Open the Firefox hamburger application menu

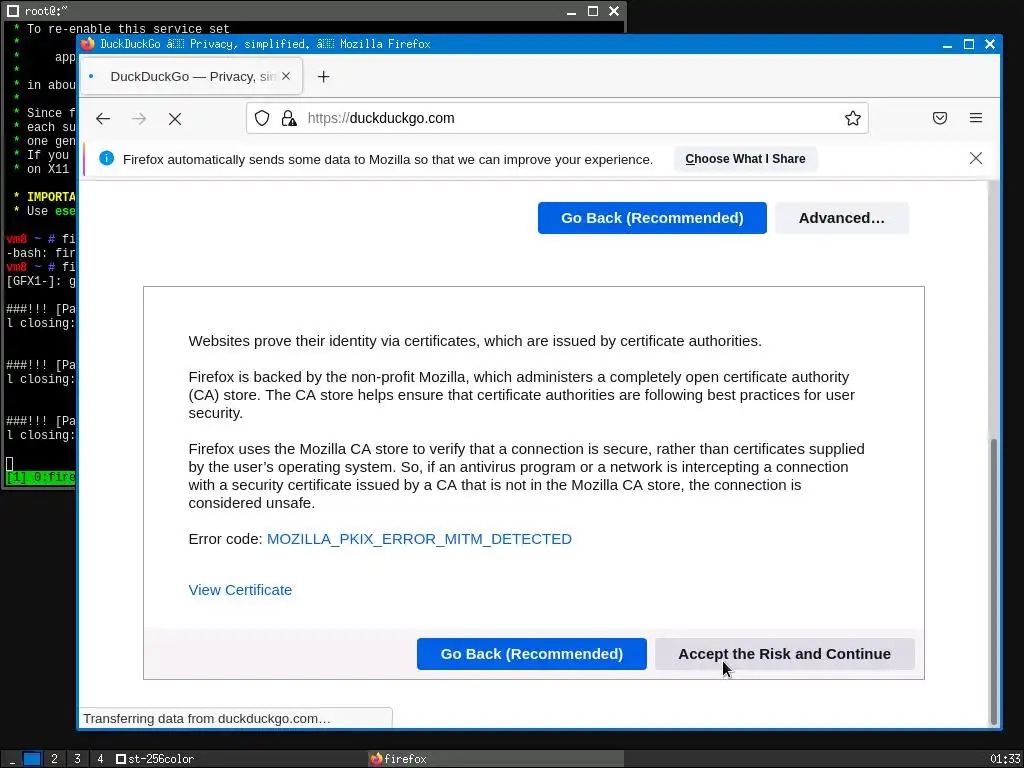coord(976,118)
